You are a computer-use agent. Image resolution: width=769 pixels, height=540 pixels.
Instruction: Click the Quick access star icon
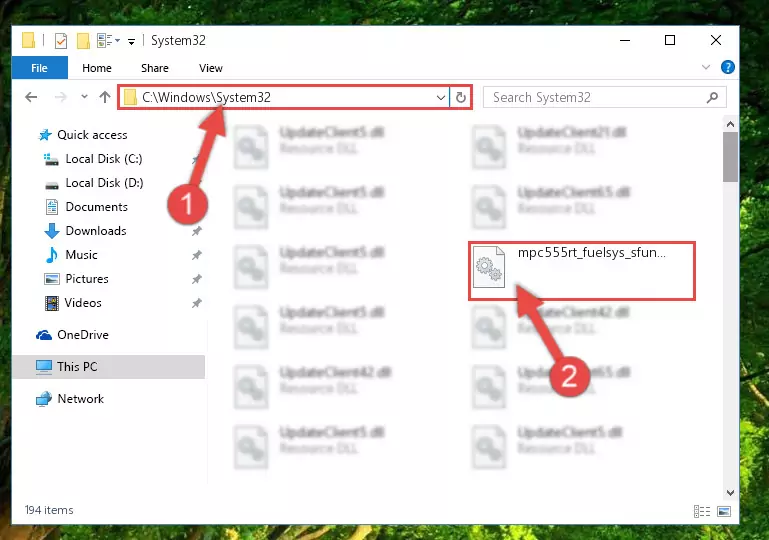(45, 135)
